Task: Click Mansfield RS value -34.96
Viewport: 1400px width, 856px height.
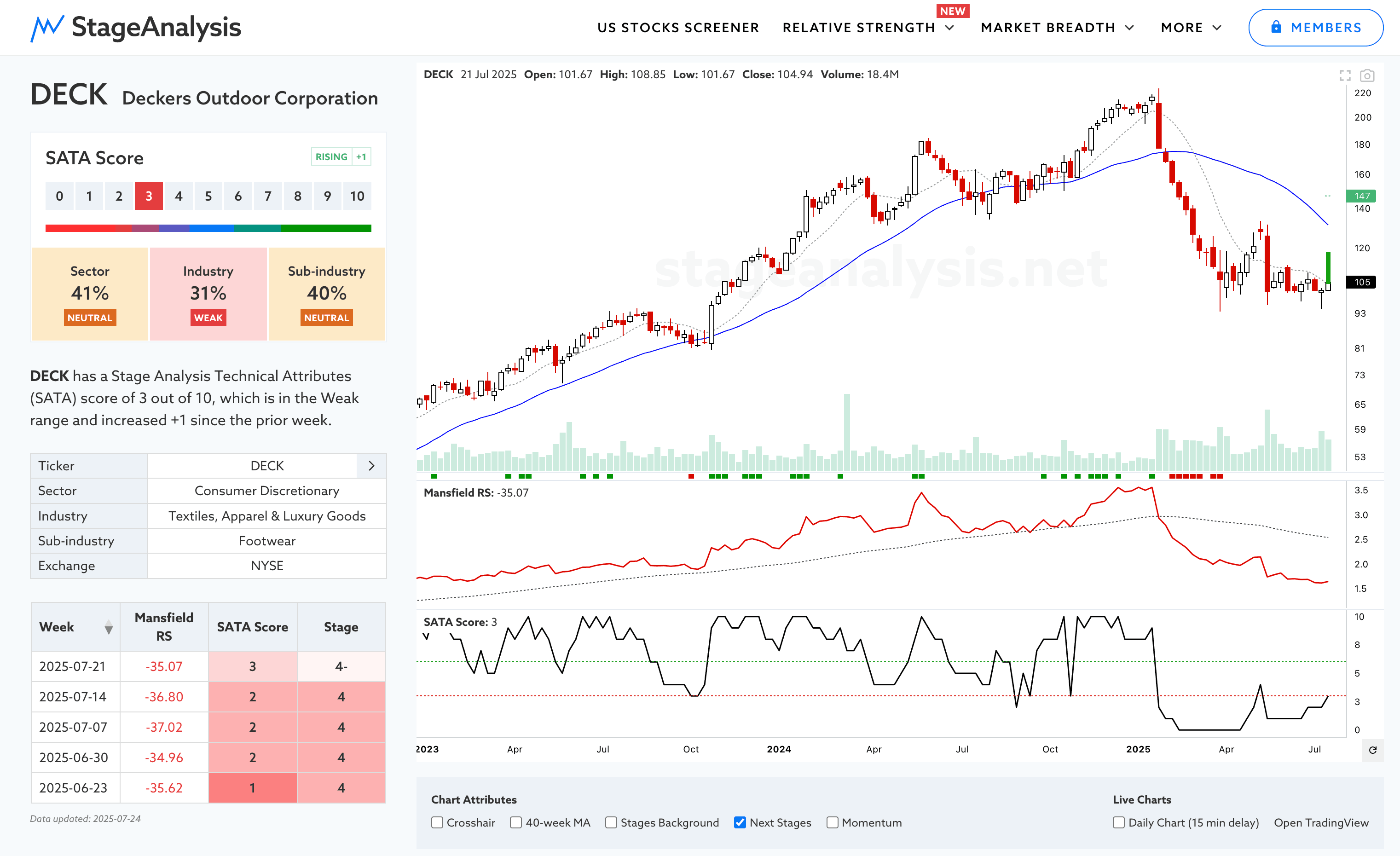Action: [164, 758]
